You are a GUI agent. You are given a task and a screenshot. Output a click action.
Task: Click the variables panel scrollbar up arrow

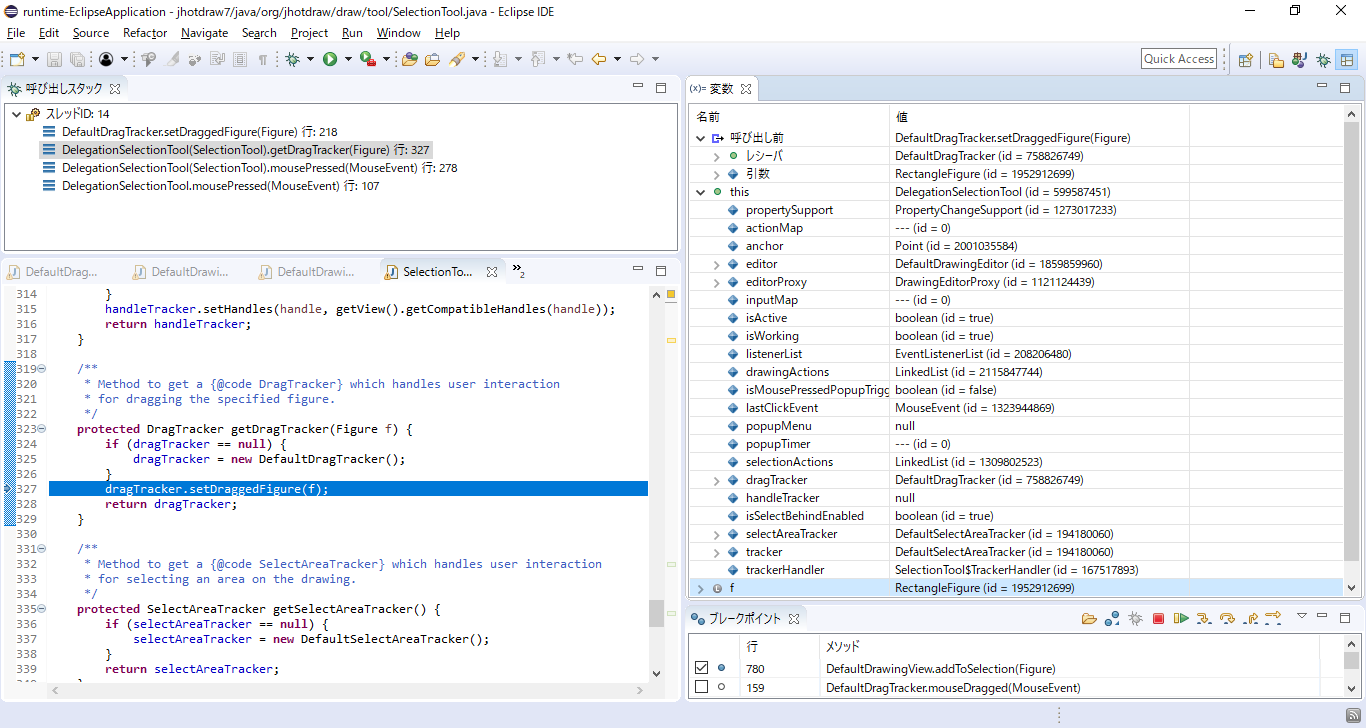point(1351,114)
